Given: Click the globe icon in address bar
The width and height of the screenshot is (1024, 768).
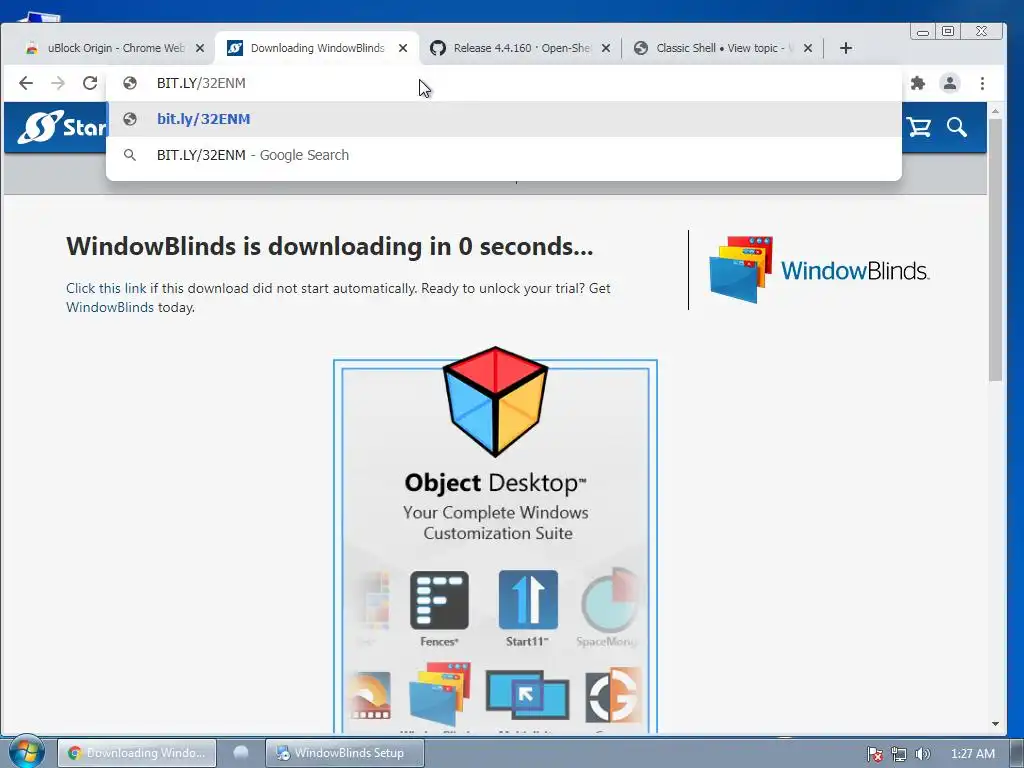Looking at the screenshot, I should [130, 83].
